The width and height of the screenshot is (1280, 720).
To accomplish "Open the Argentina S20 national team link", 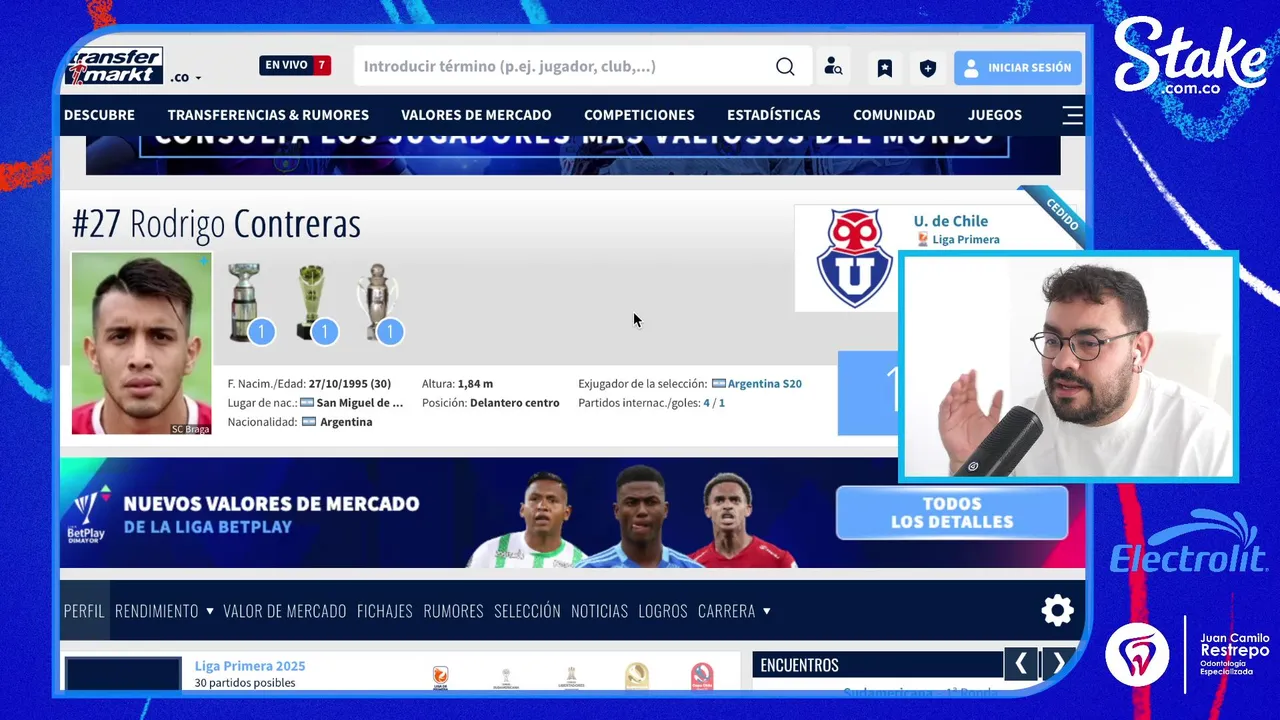I will click(x=764, y=384).
